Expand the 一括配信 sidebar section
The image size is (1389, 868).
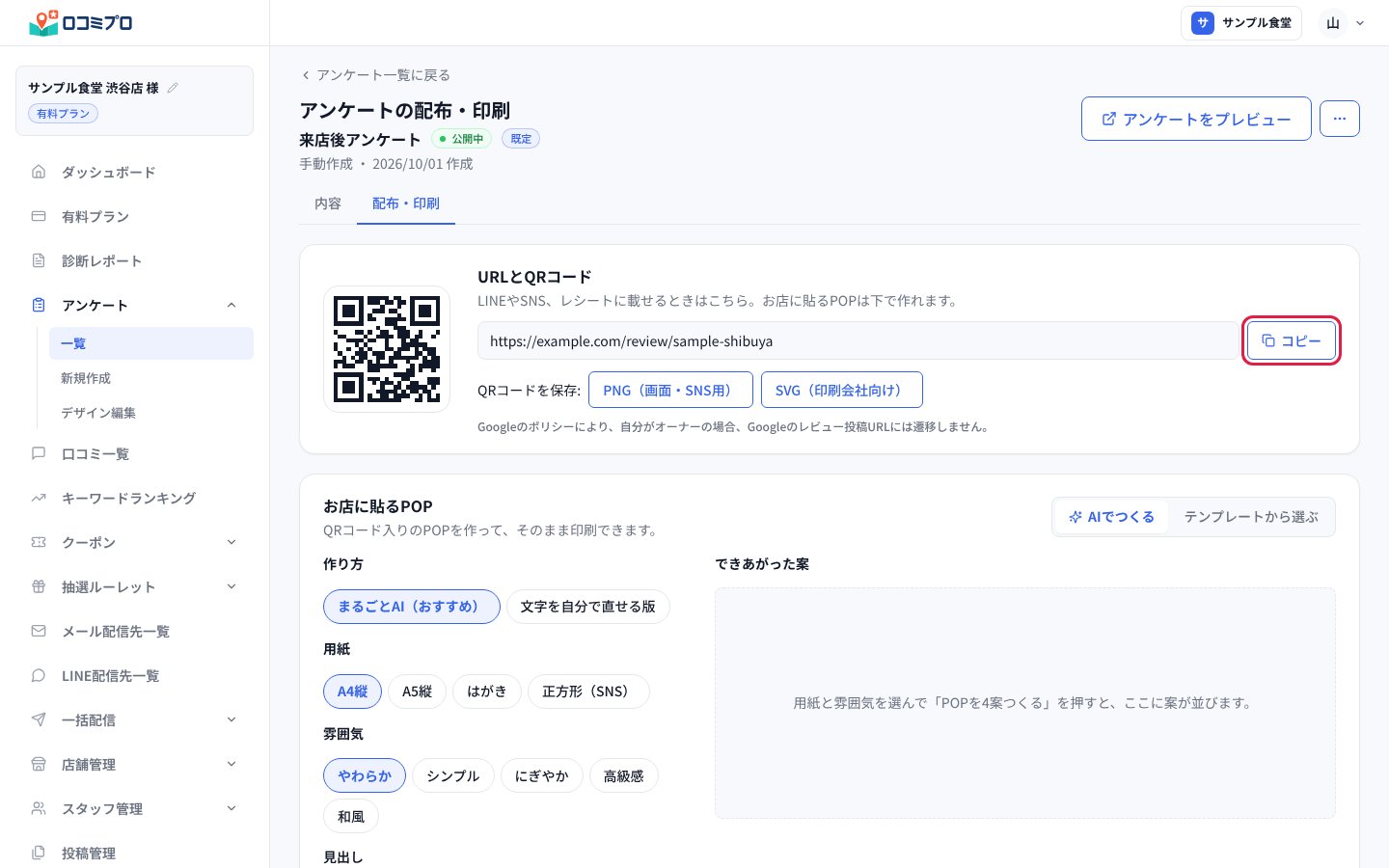(x=231, y=719)
